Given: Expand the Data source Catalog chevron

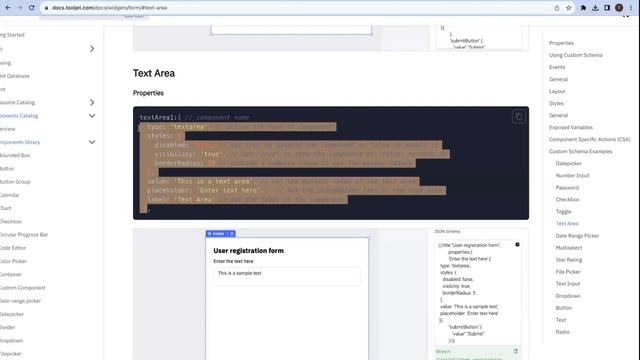Looking at the screenshot, I should (x=92, y=102).
